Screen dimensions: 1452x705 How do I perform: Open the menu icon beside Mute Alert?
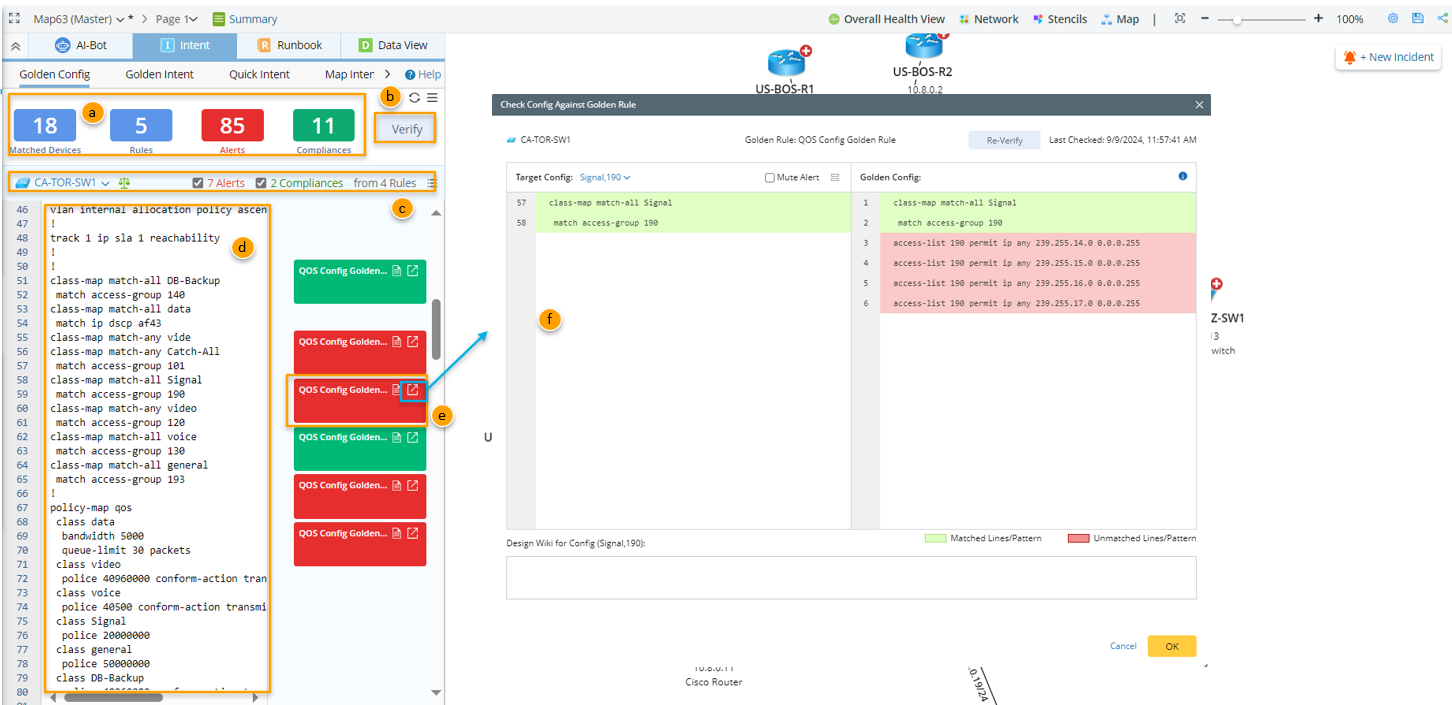834,177
